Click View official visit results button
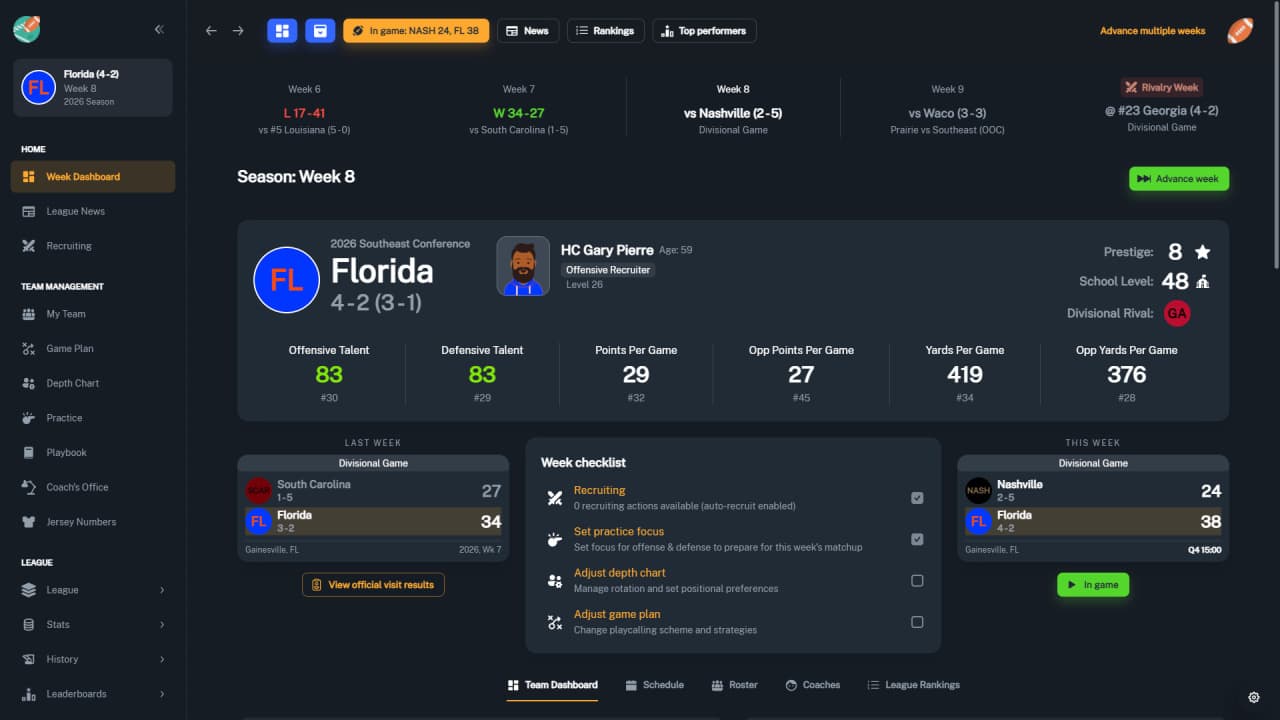The height and width of the screenshot is (720, 1280). click(x=373, y=585)
